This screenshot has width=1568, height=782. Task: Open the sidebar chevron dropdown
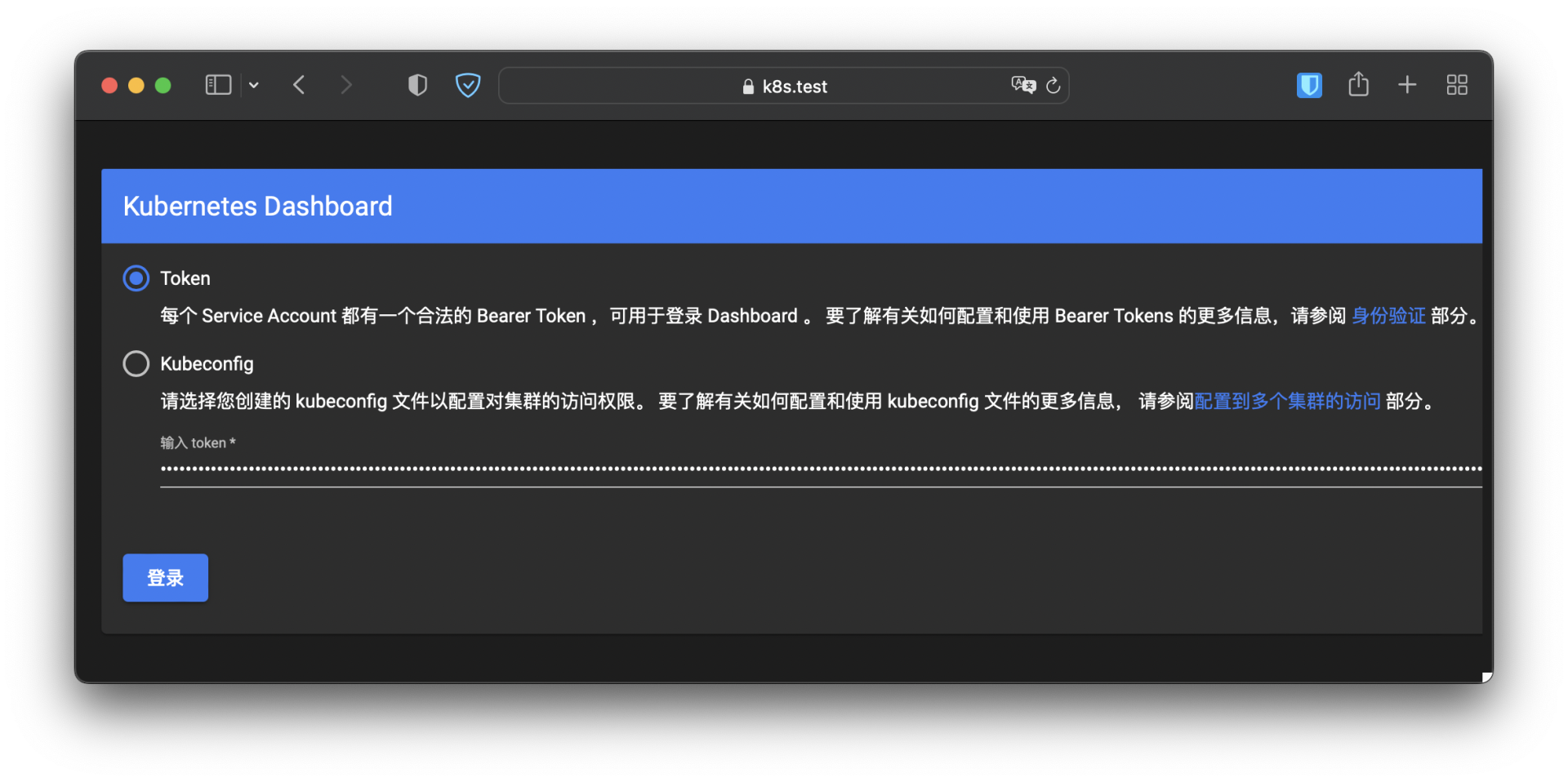(x=254, y=85)
